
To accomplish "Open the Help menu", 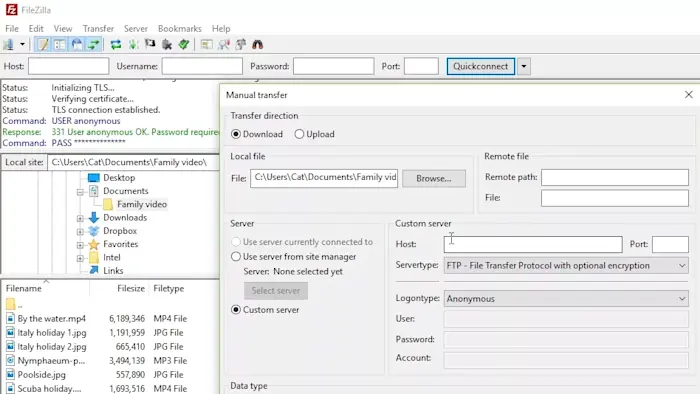I will click(x=221, y=29).
